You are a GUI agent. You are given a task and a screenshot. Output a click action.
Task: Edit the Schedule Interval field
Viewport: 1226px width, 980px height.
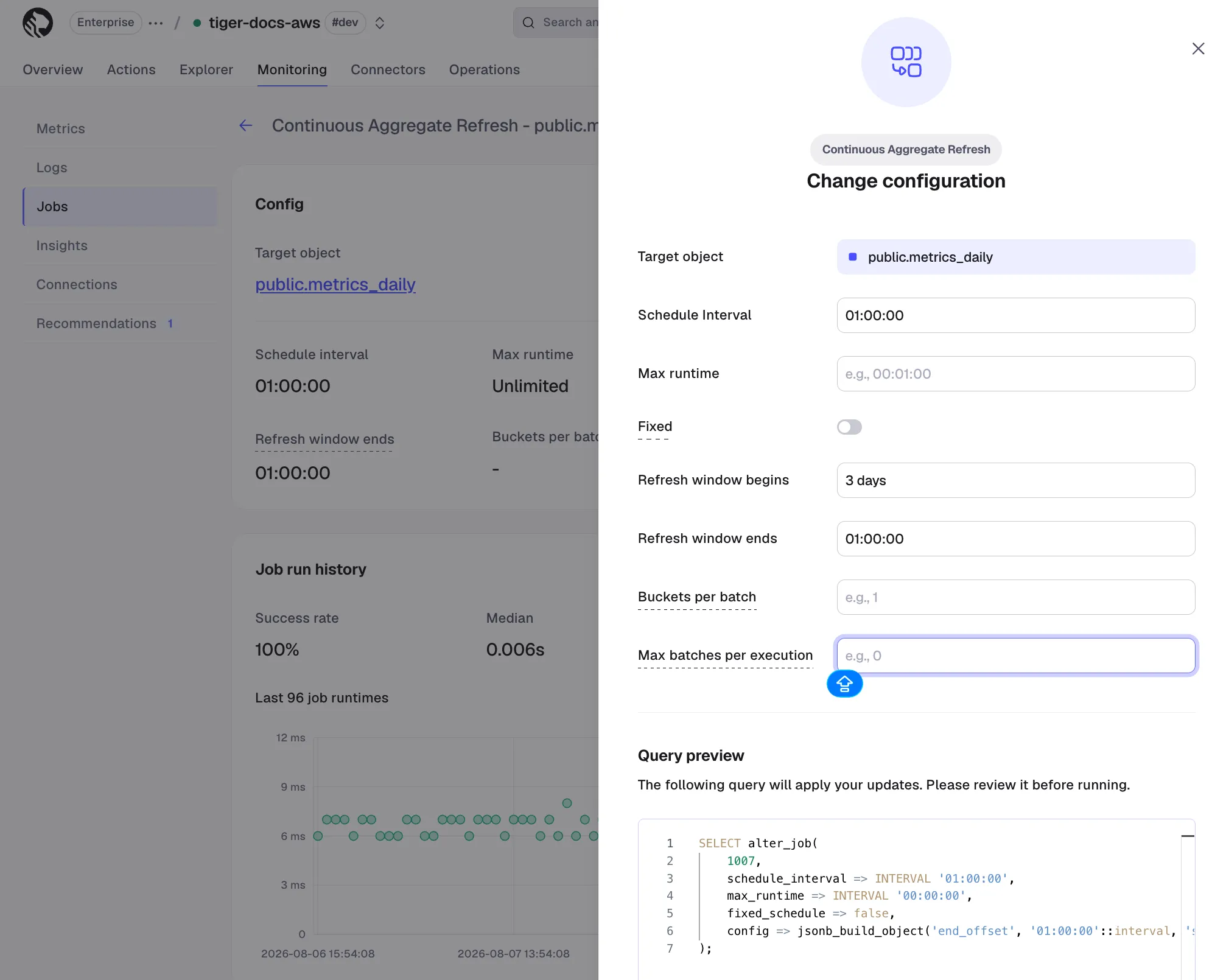[1016, 315]
